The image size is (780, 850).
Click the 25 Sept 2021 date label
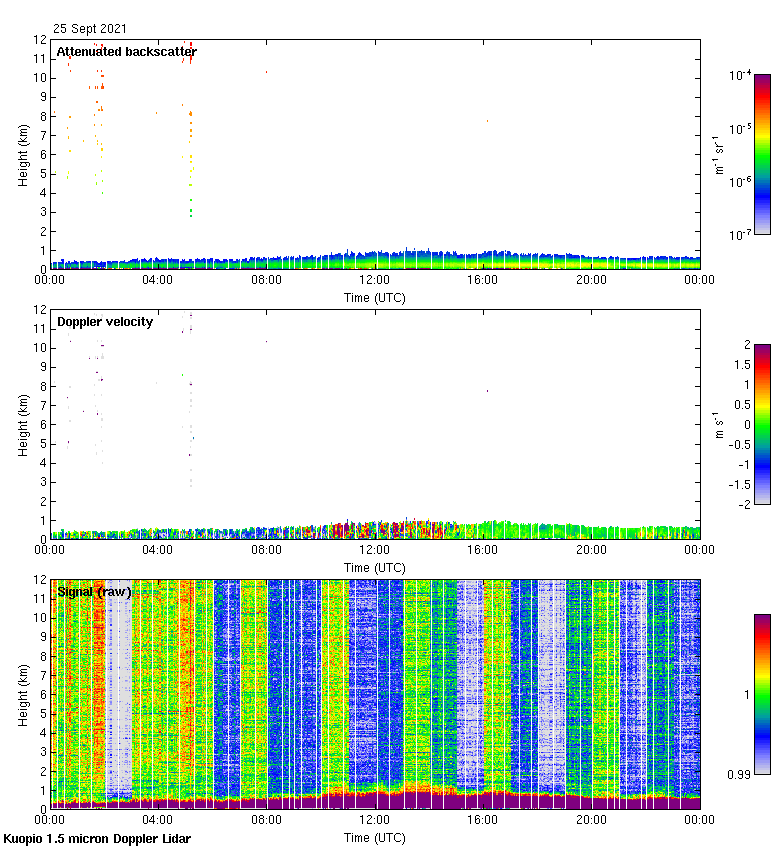tap(90, 29)
